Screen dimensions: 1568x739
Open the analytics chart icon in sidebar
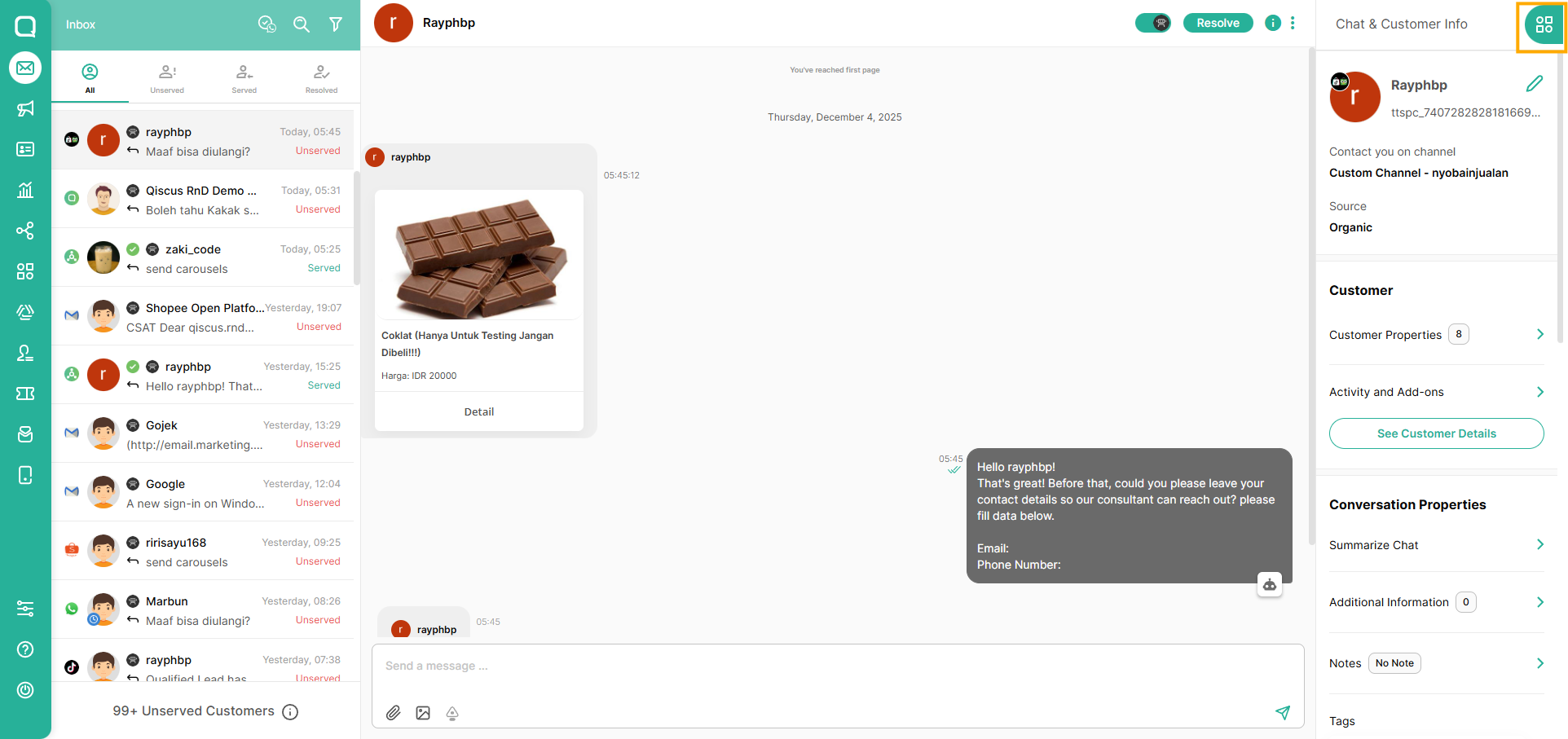click(x=25, y=190)
